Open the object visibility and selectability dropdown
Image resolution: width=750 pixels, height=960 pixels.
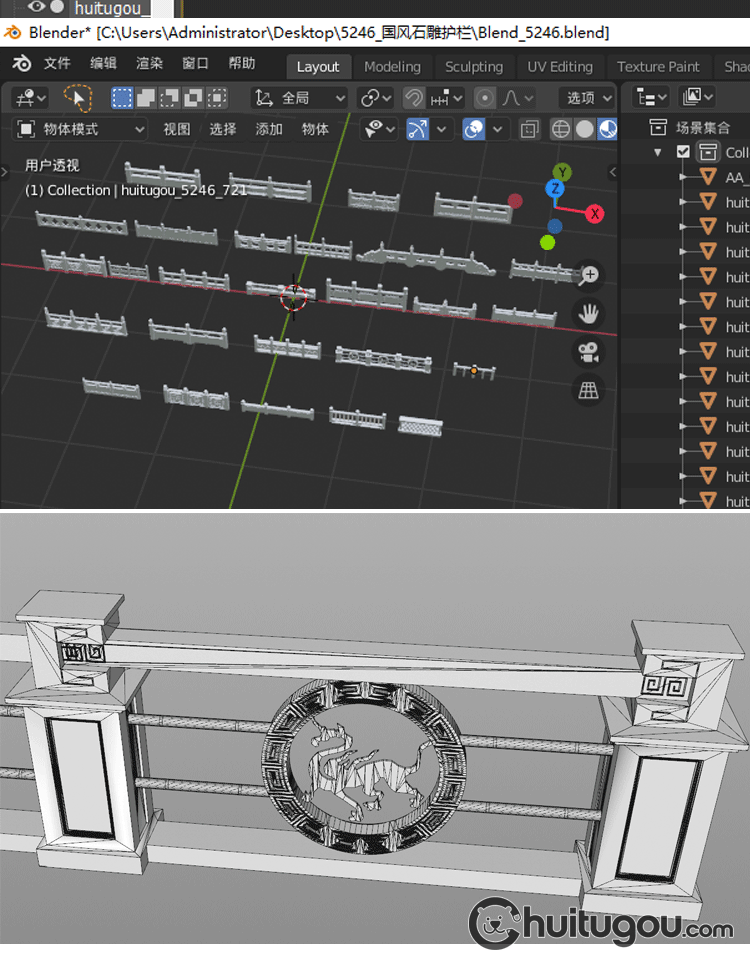(379, 129)
